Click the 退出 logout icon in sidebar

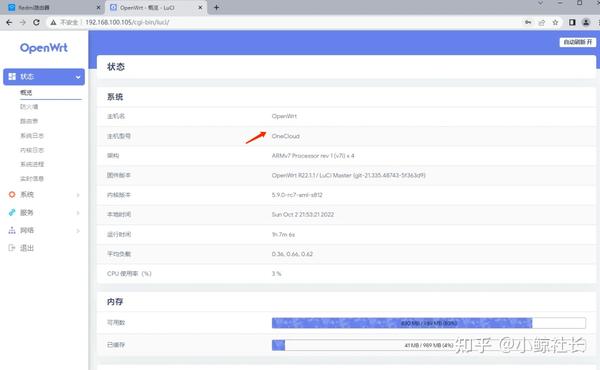coord(12,248)
